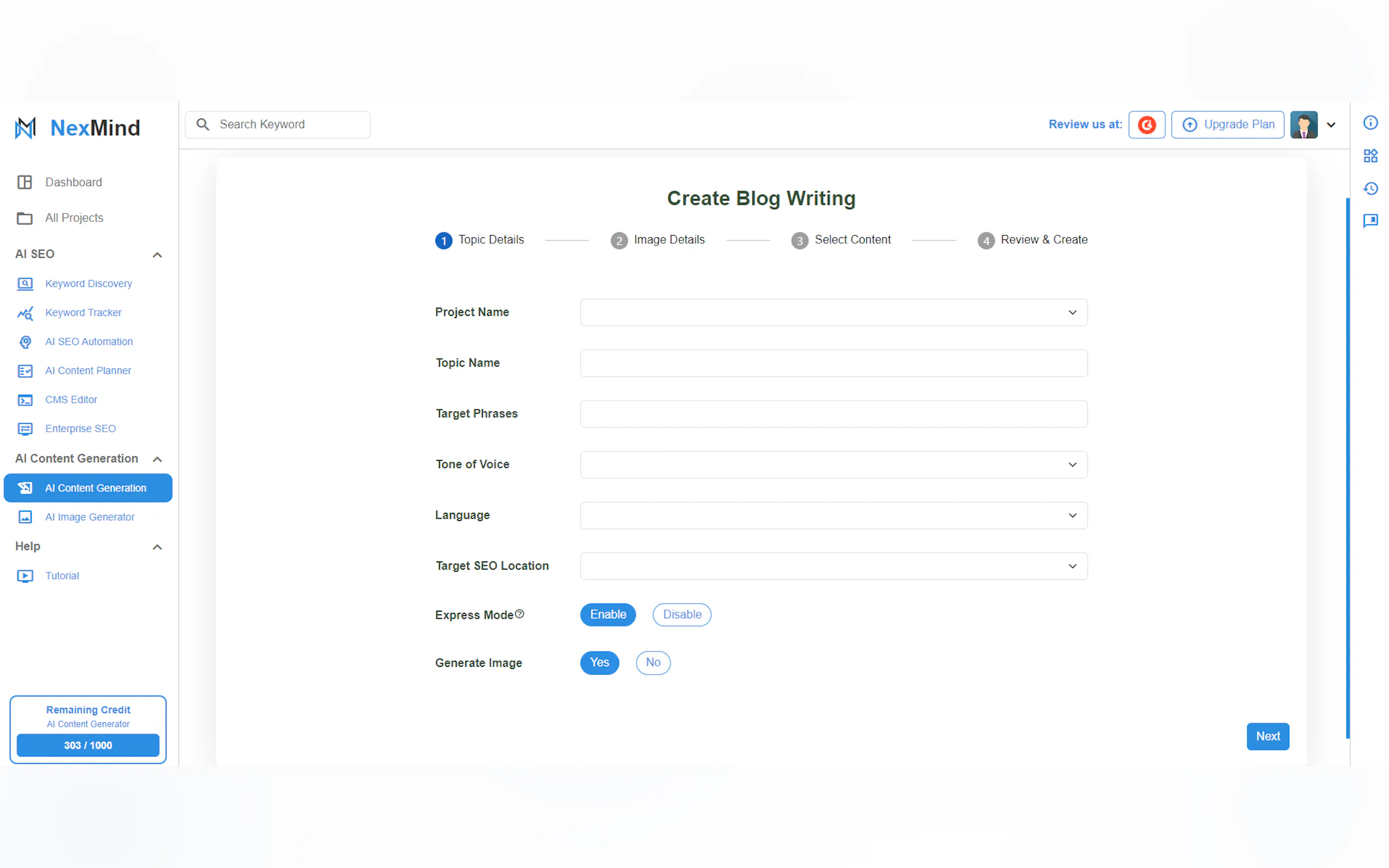The height and width of the screenshot is (868, 1389).
Task: Click the Upgrade Plan button
Action: coord(1227,125)
